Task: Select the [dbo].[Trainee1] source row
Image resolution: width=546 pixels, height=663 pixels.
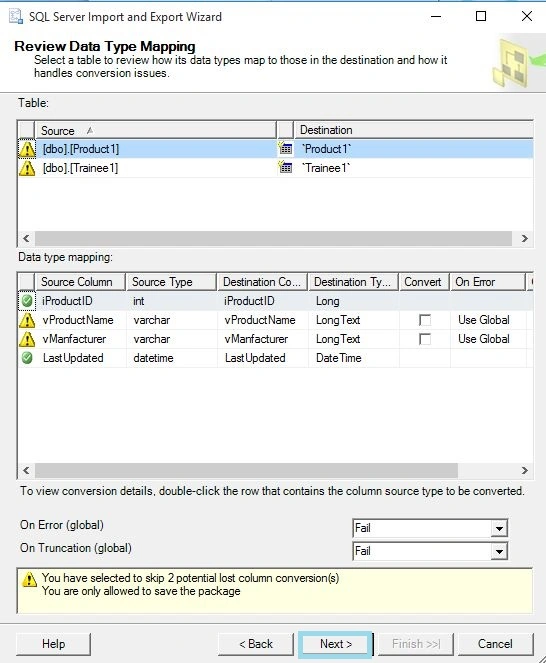Action: pyautogui.click(x=156, y=168)
